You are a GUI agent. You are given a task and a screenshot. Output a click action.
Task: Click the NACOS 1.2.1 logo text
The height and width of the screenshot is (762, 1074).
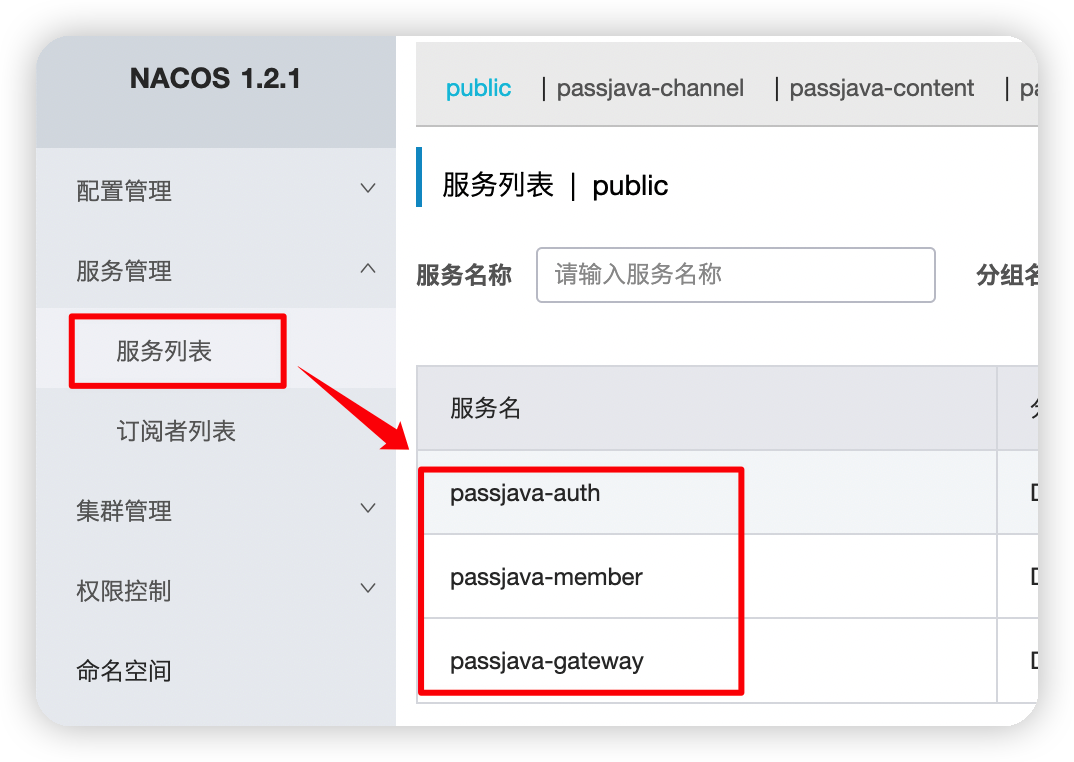click(x=215, y=78)
